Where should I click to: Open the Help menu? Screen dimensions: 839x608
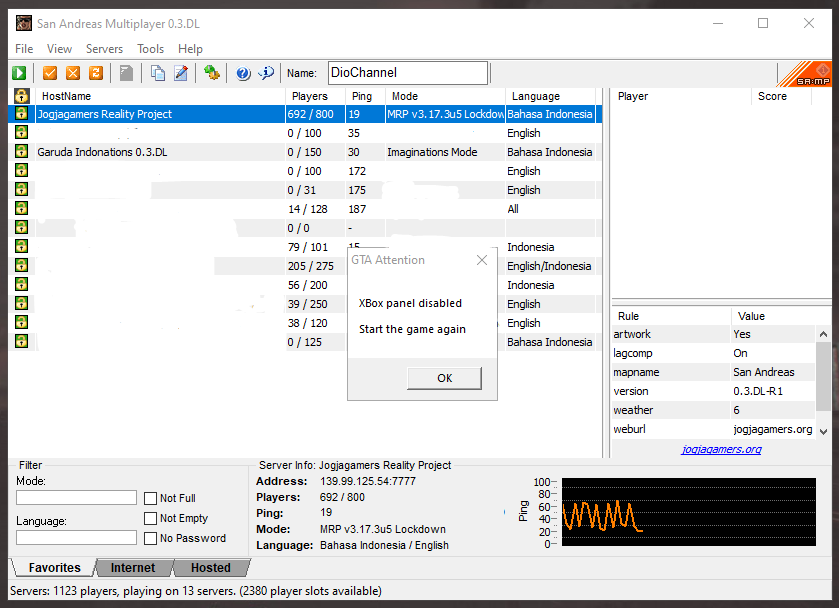pyautogui.click(x=190, y=49)
